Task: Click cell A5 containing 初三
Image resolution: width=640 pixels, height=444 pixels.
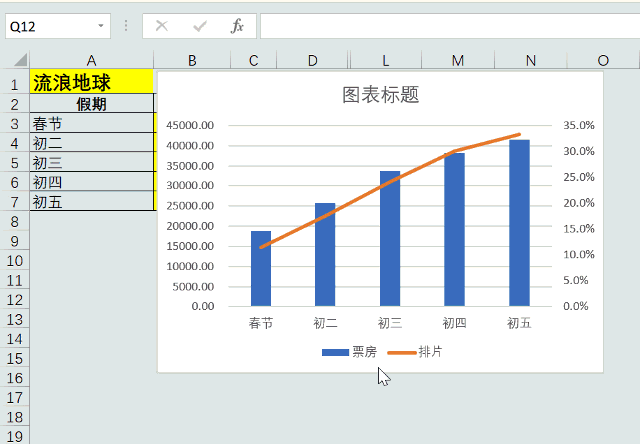Action: coord(91,162)
